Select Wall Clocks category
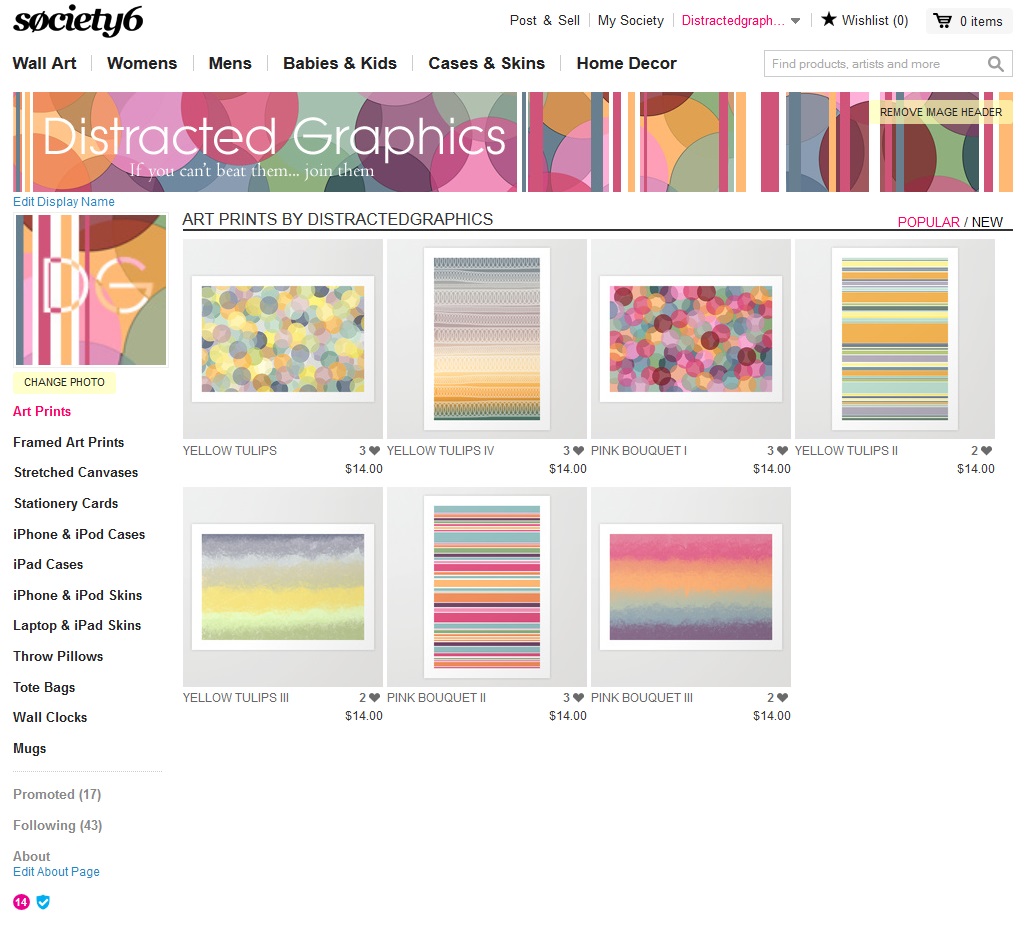The height and width of the screenshot is (930, 1028). 50,717
